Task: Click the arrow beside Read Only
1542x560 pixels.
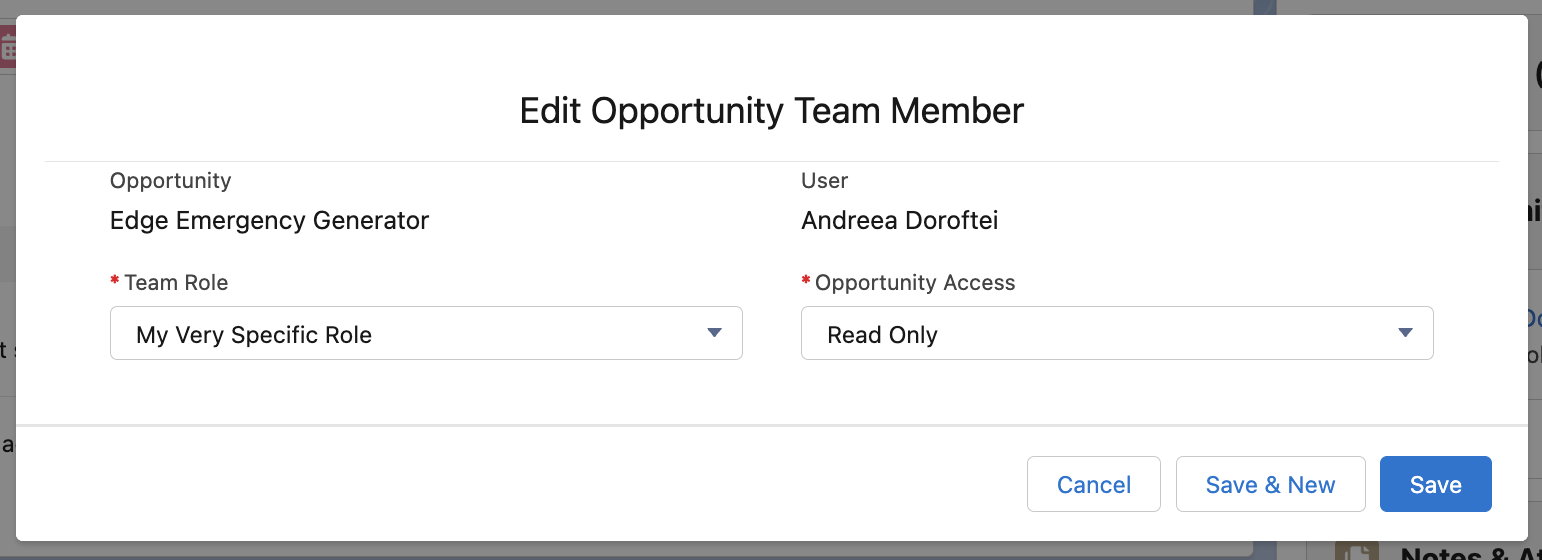Action: (x=1405, y=333)
